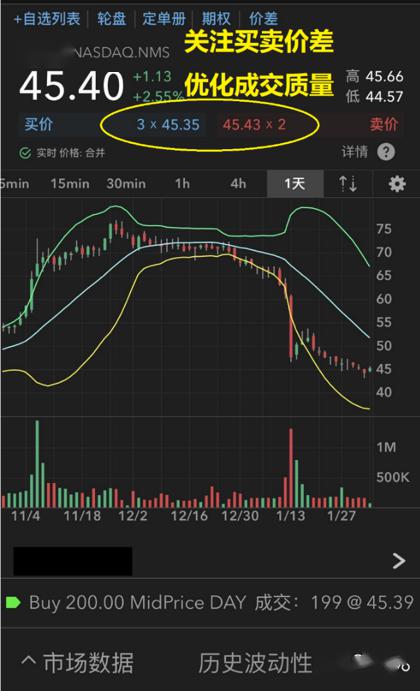Open the 轮盘 menu item
Image resolution: width=420 pixels, height=691 pixels.
pos(112,19)
